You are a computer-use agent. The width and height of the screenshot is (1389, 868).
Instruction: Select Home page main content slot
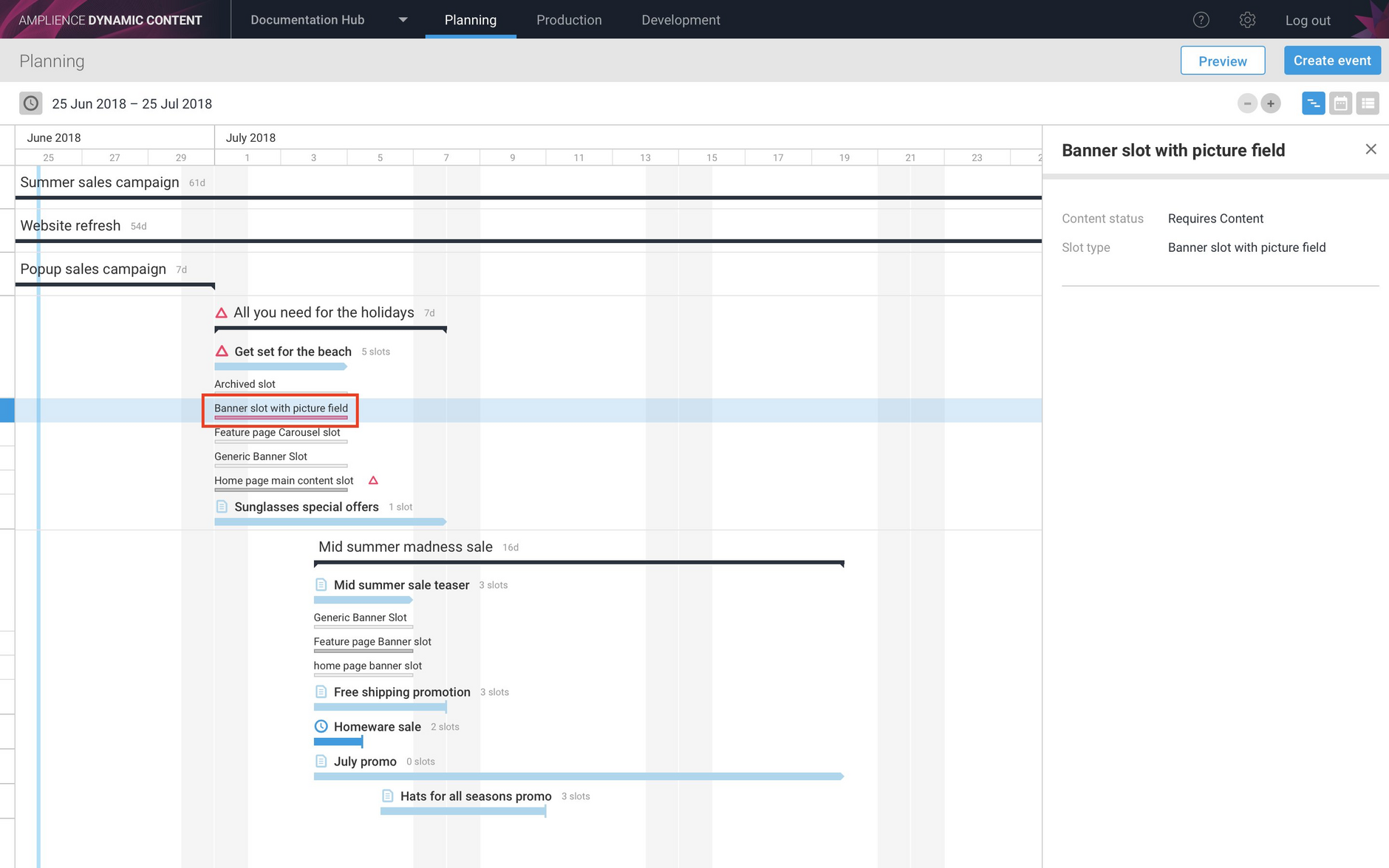click(284, 481)
